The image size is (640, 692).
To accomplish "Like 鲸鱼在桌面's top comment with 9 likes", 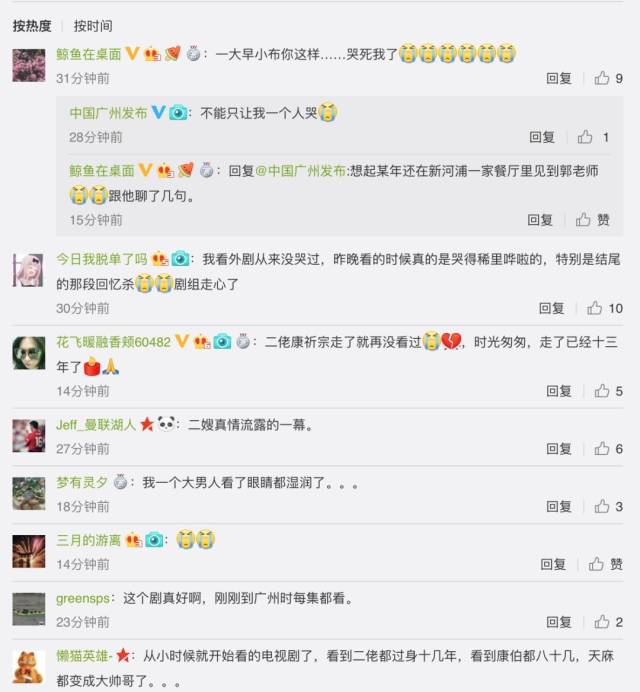I will [x=602, y=78].
